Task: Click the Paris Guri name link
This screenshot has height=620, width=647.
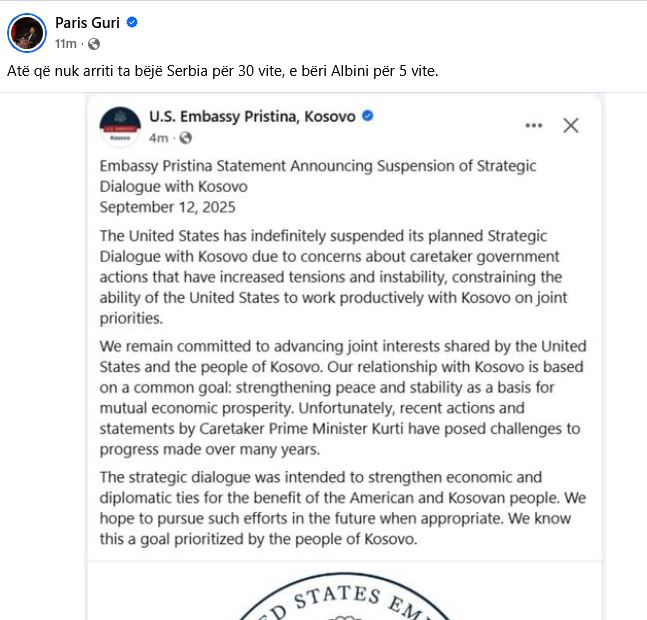Action: point(87,23)
